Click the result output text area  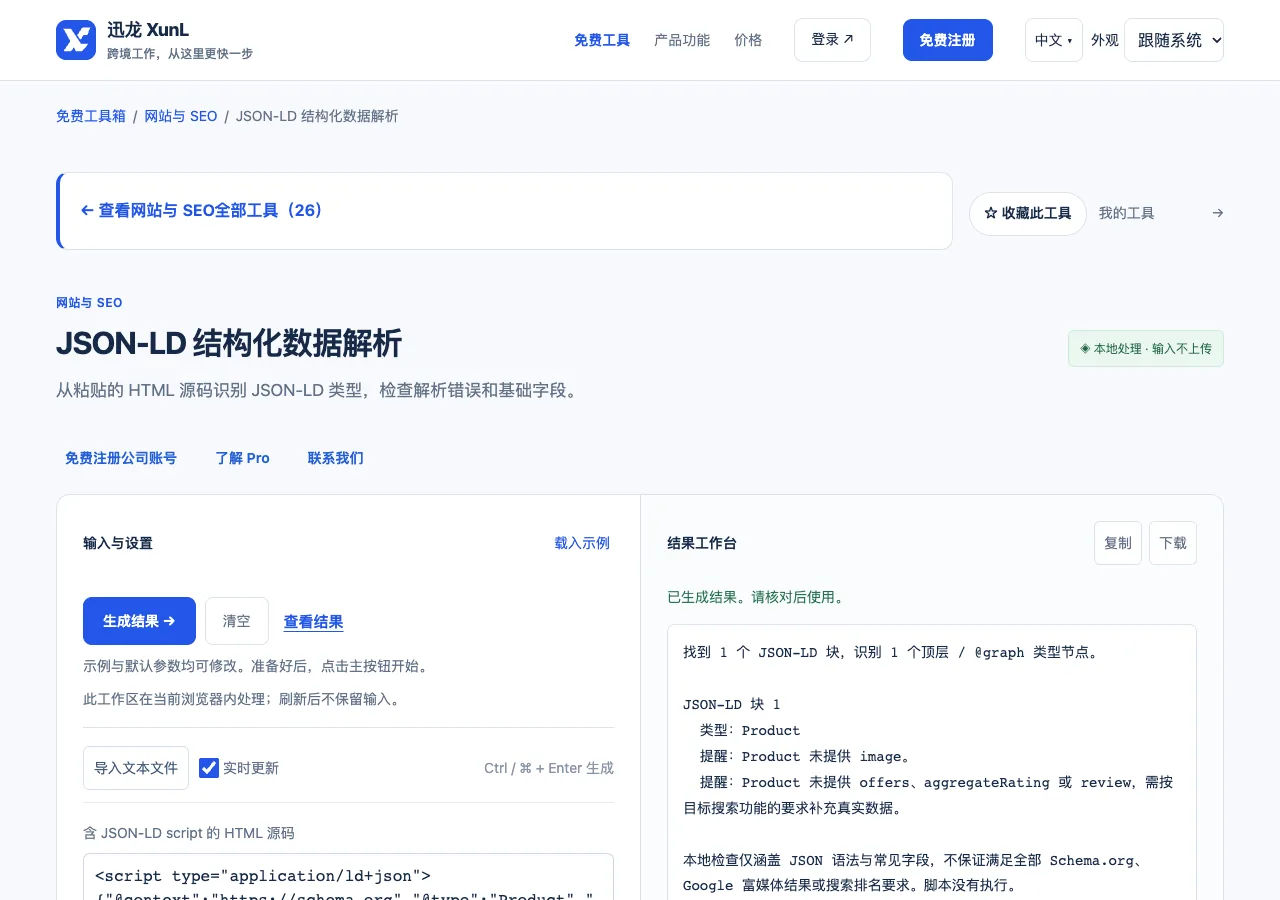click(x=932, y=763)
